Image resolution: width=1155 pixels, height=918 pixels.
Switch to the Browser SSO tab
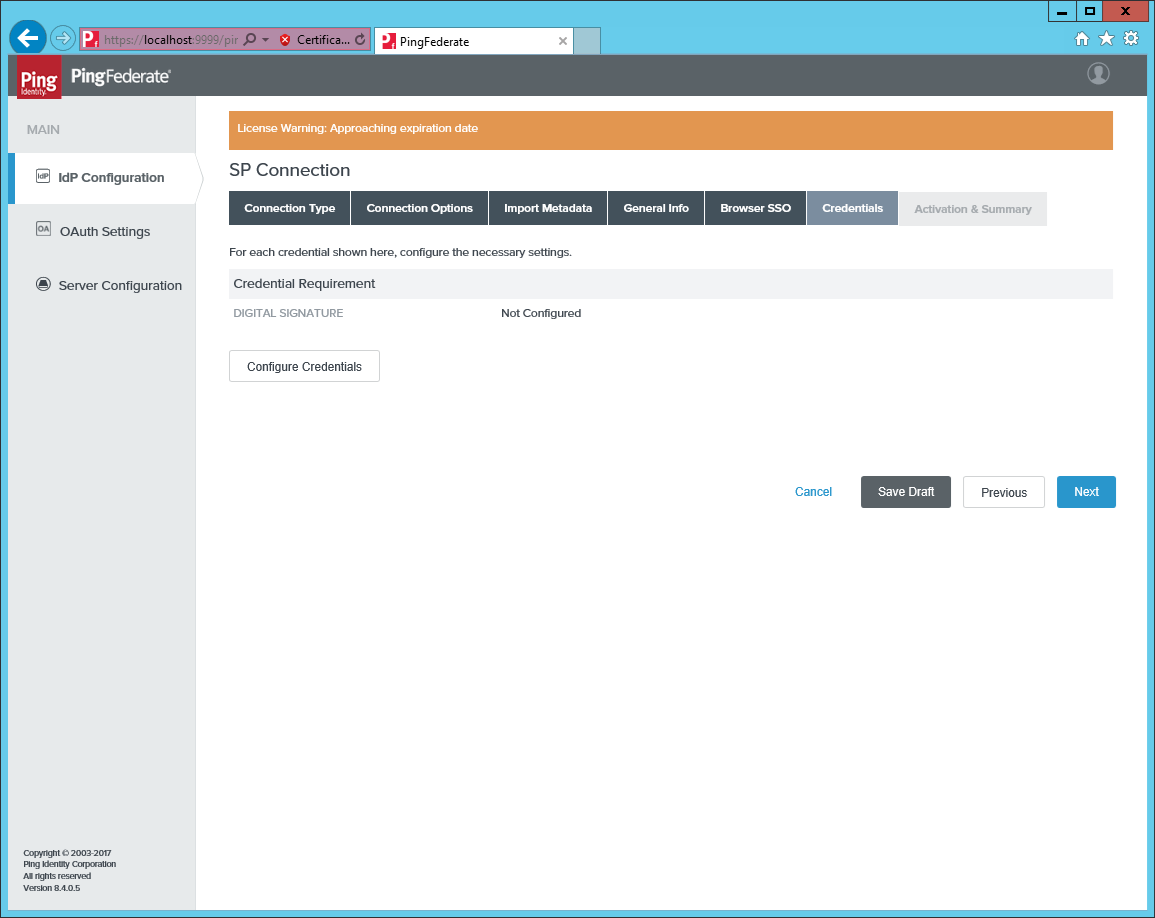(756, 209)
